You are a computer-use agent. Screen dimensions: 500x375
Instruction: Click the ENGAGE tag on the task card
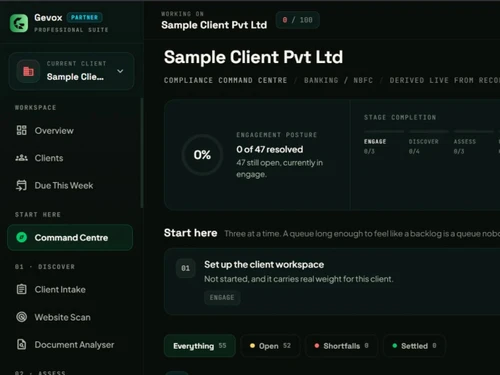coord(222,297)
